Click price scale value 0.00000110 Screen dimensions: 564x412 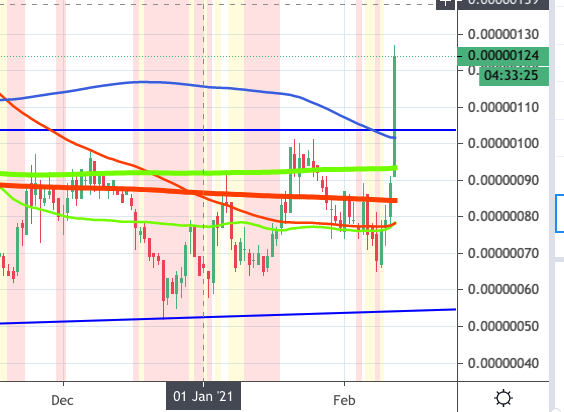[503, 107]
